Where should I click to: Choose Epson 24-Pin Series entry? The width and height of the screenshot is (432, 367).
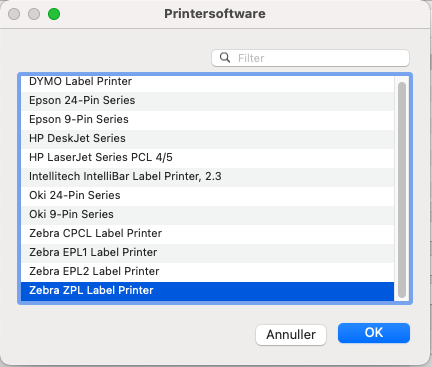coord(207,100)
